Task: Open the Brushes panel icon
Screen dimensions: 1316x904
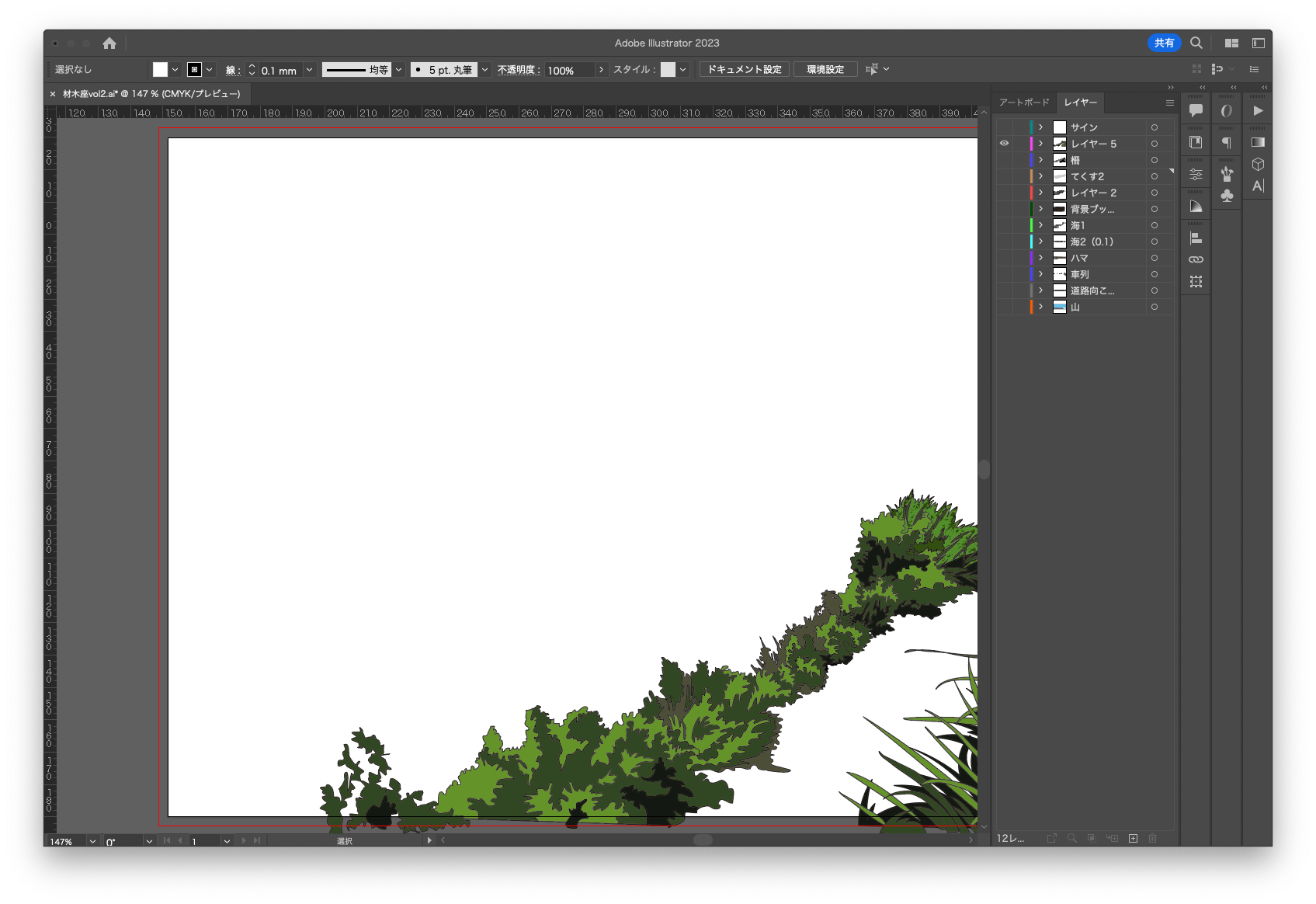Action: point(1227,173)
